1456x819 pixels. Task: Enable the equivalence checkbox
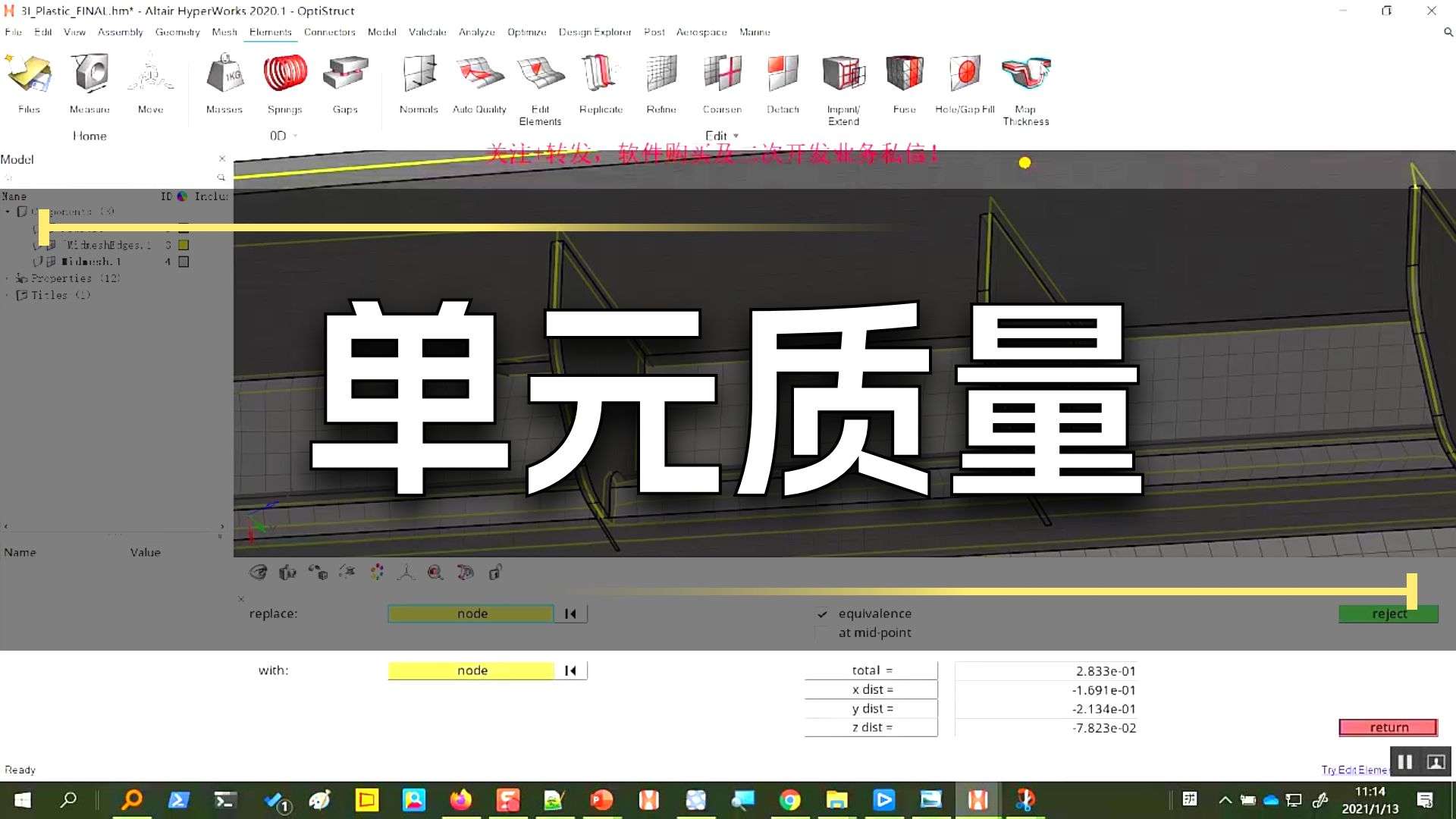point(823,613)
